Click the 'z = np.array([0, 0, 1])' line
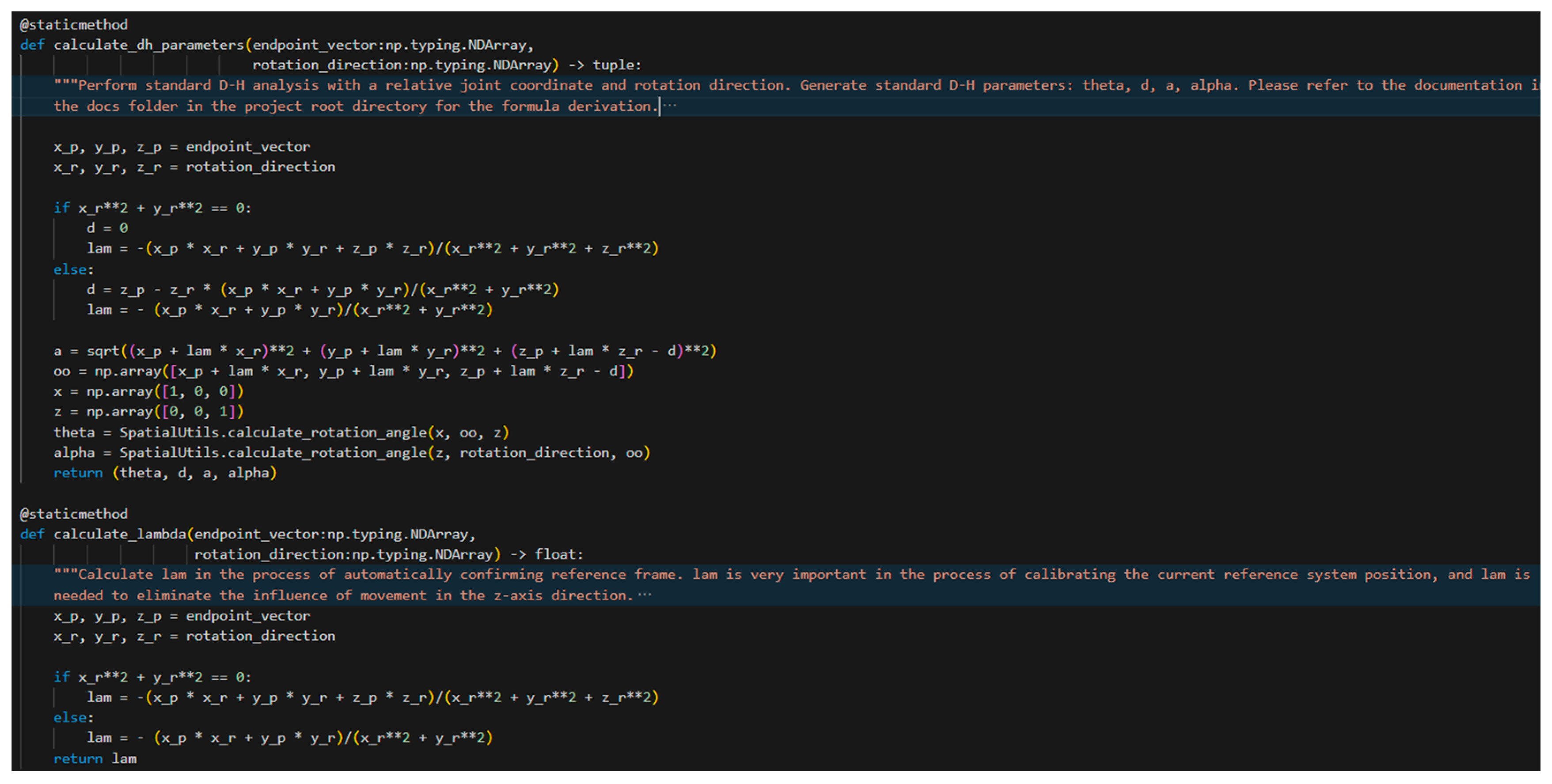This screenshot has height=784, width=1552. pos(148,412)
